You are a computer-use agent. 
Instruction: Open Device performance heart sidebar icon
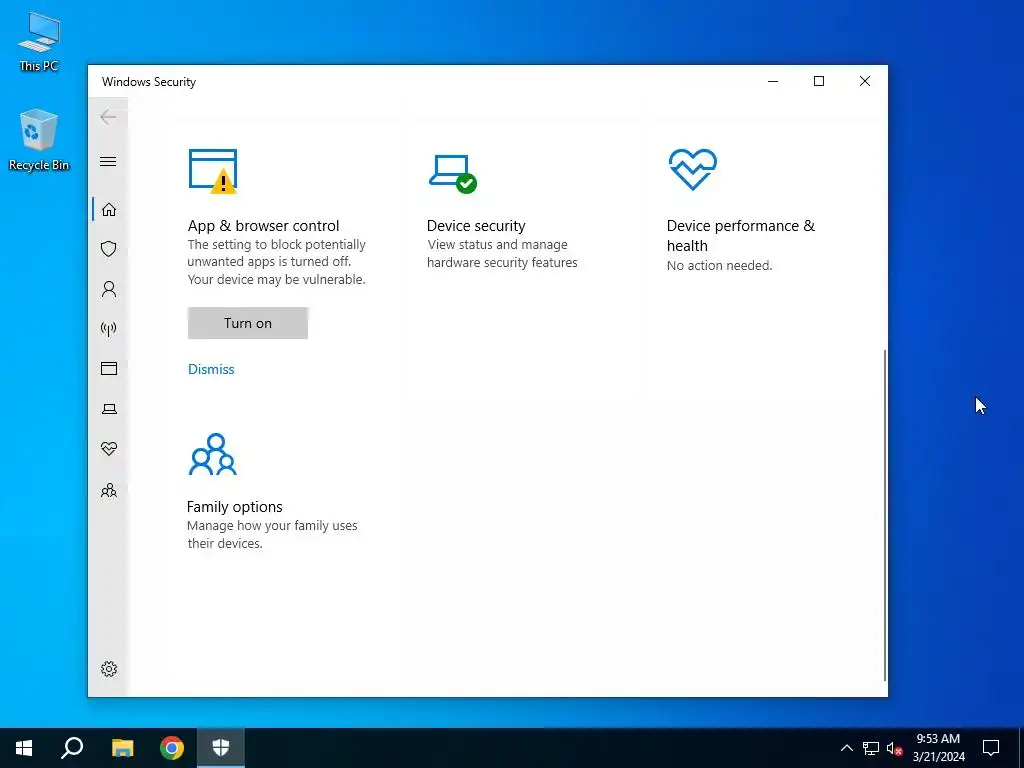click(x=108, y=449)
